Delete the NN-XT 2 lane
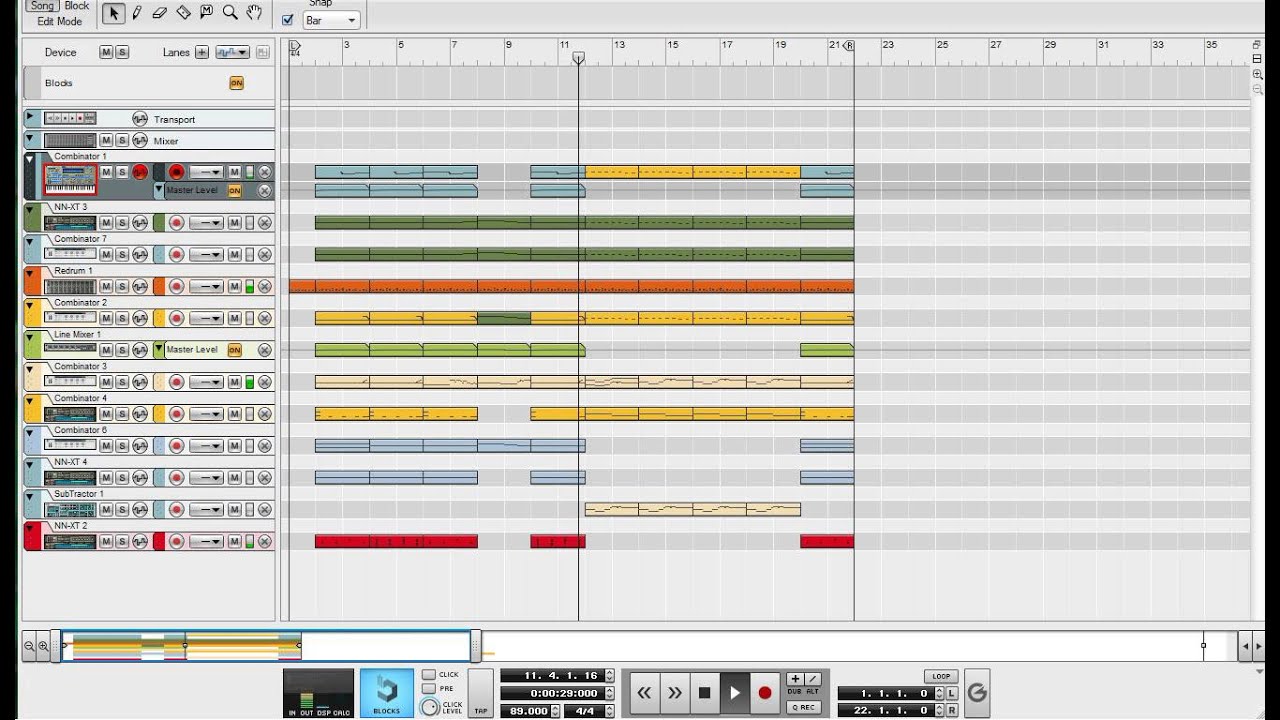1280x720 pixels. [264, 542]
